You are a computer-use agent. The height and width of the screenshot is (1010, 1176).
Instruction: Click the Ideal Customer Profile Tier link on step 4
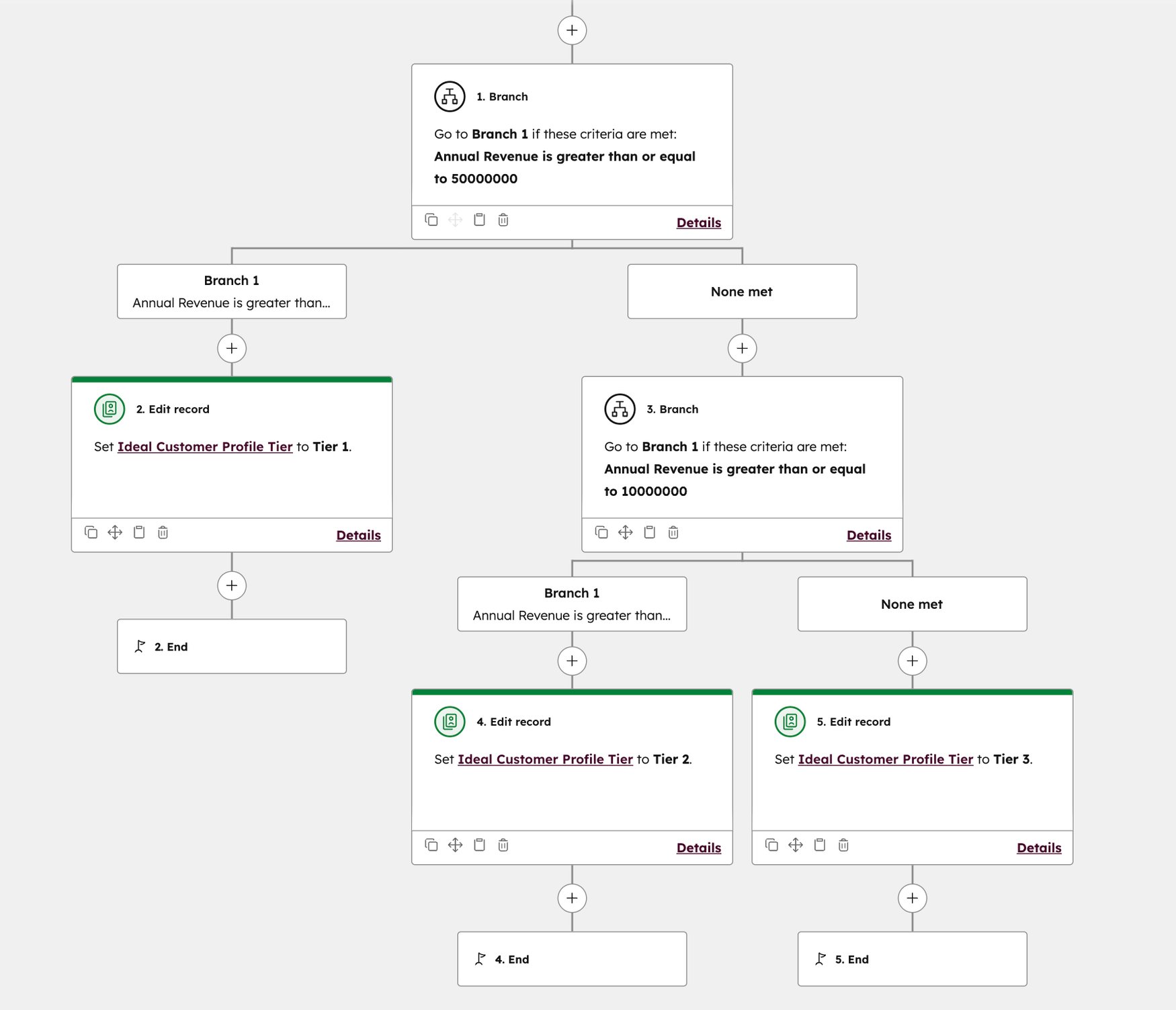545,759
